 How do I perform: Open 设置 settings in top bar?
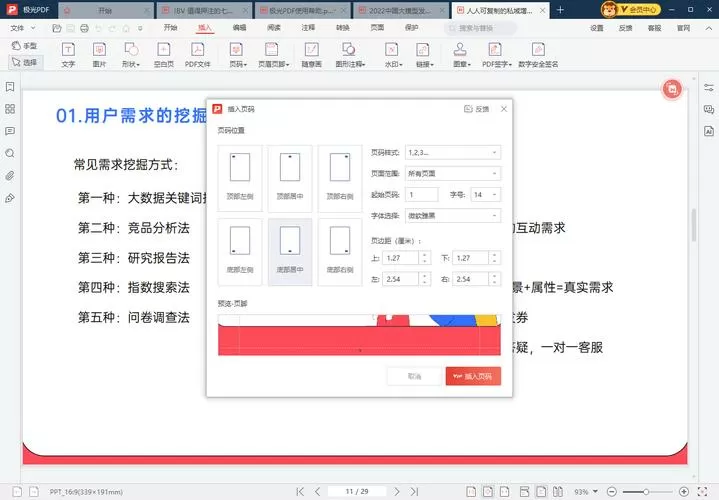point(597,28)
